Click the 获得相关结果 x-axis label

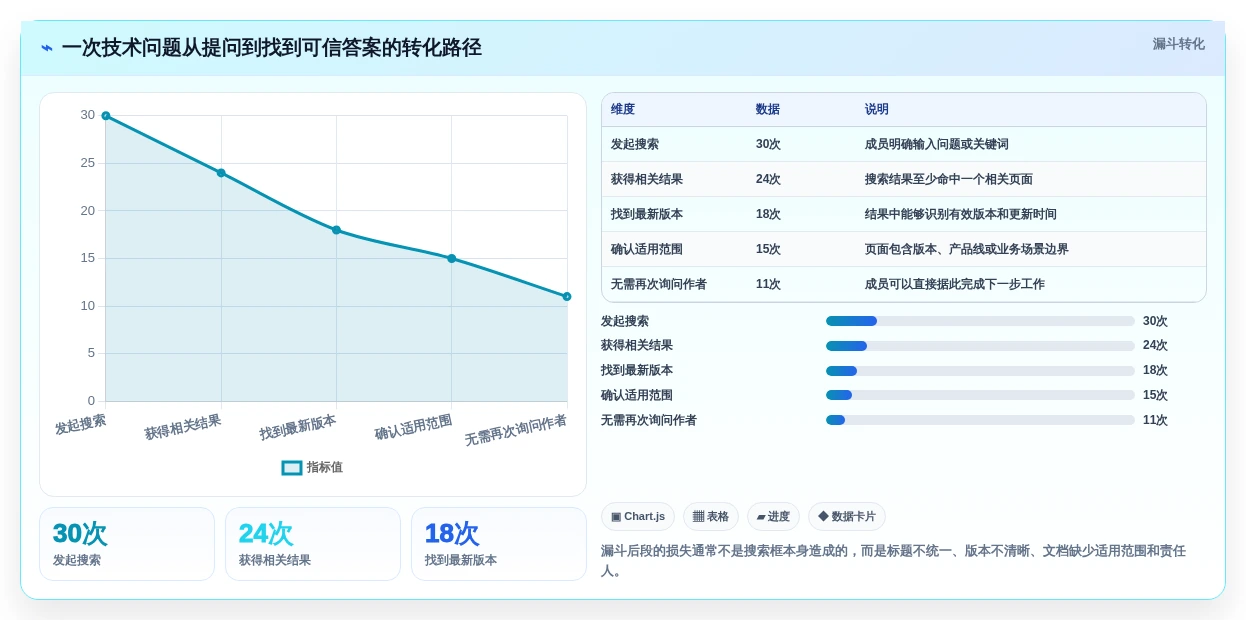tap(182, 427)
